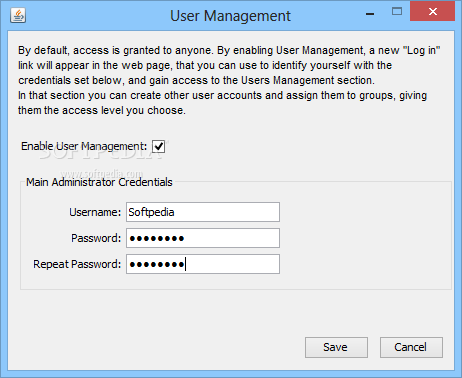Click the 'User Management' window title
The height and width of the screenshot is (378, 462).
[230, 16]
